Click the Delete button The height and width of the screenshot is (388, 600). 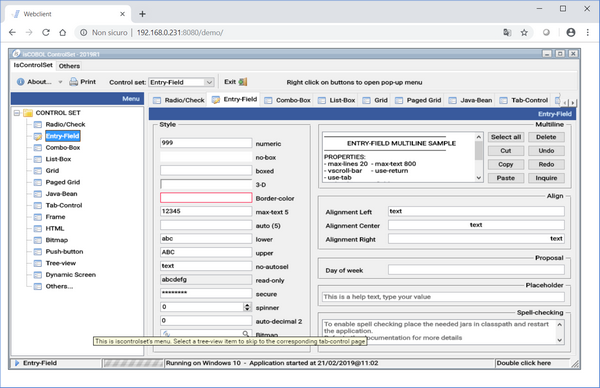546,137
